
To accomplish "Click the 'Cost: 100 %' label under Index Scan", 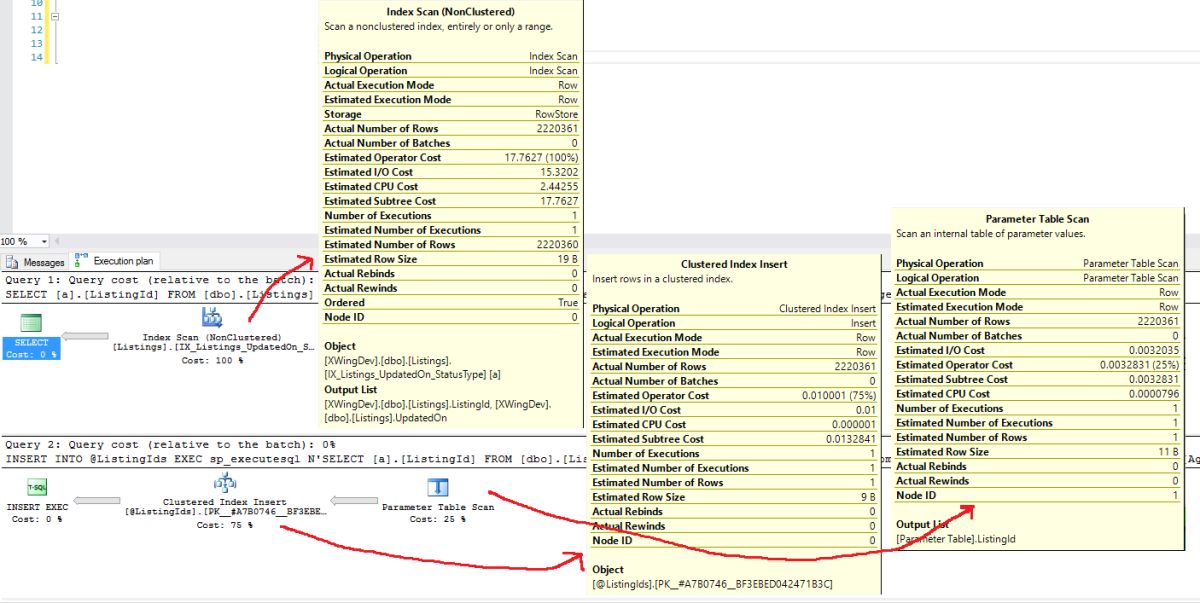I will [212, 360].
